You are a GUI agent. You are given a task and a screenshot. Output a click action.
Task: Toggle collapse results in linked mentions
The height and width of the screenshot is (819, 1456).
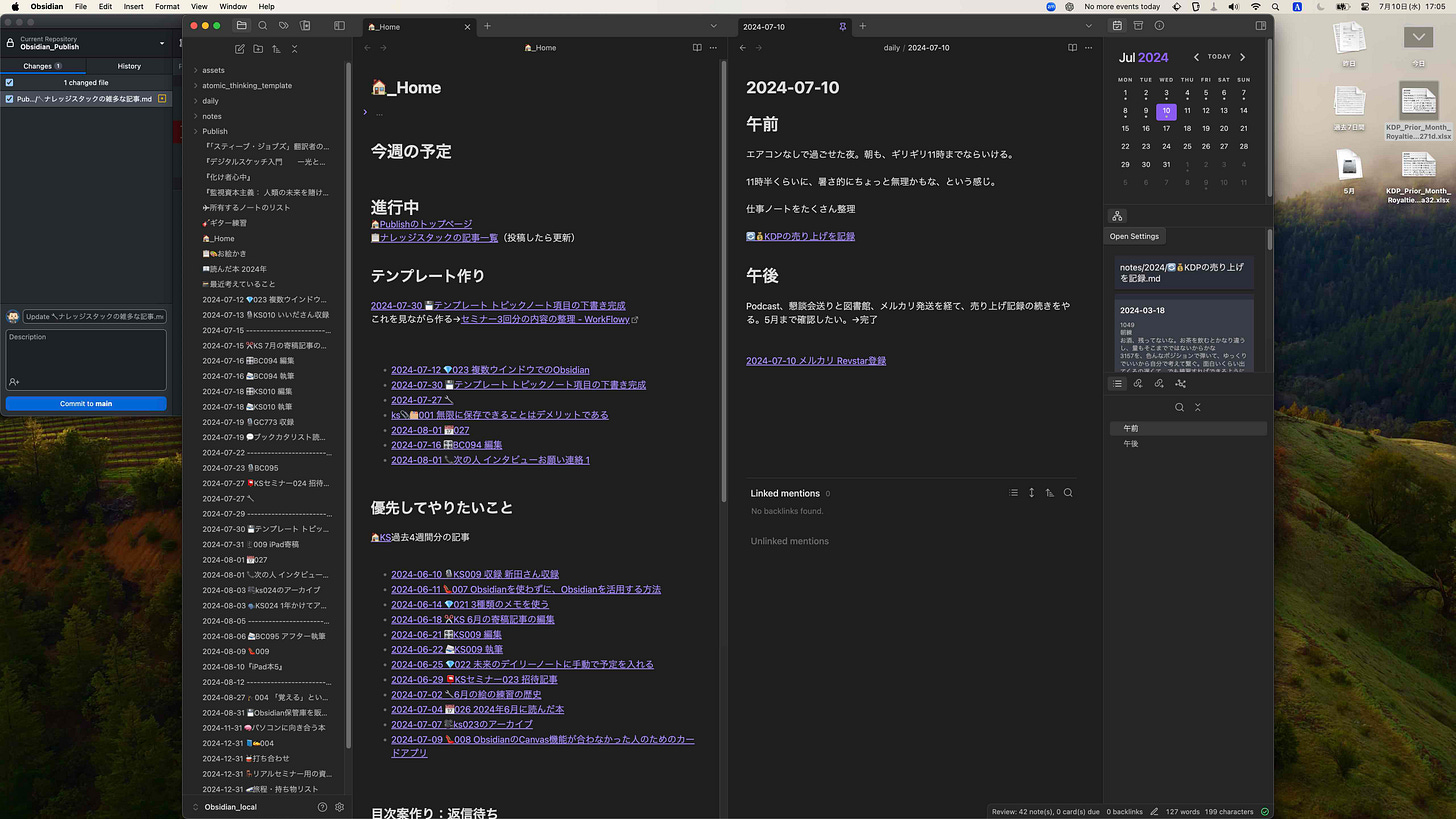point(1013,493)
